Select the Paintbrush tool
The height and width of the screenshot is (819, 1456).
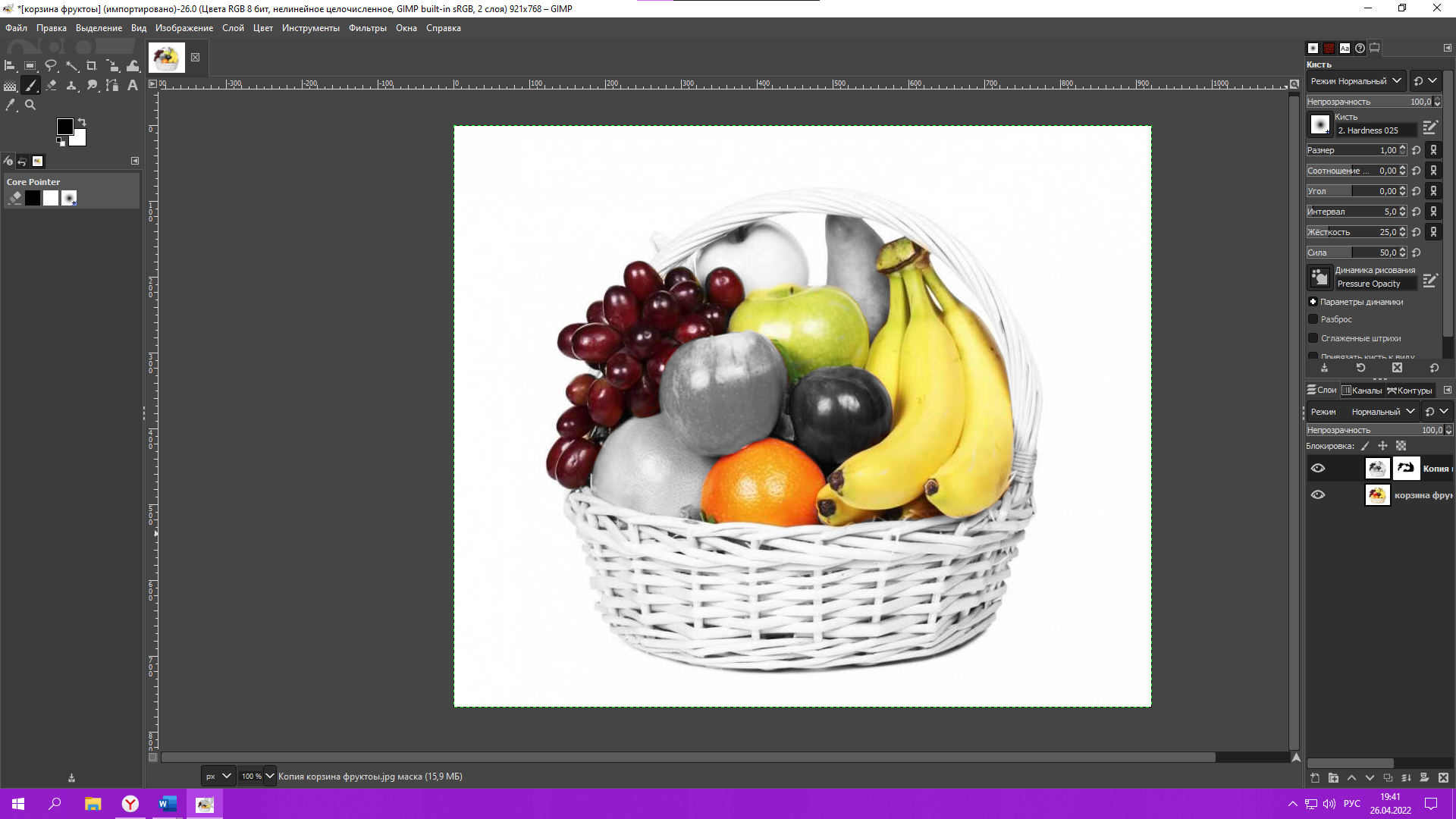click(30, 86)
